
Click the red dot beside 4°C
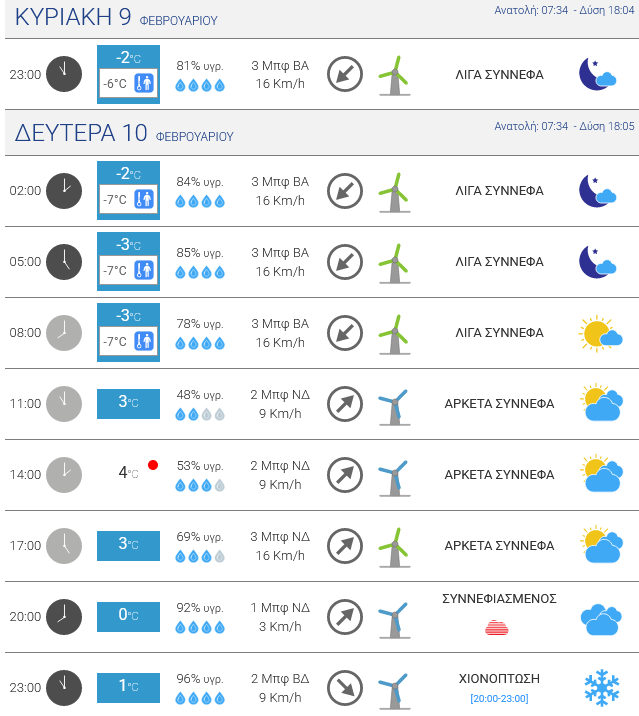153,465
